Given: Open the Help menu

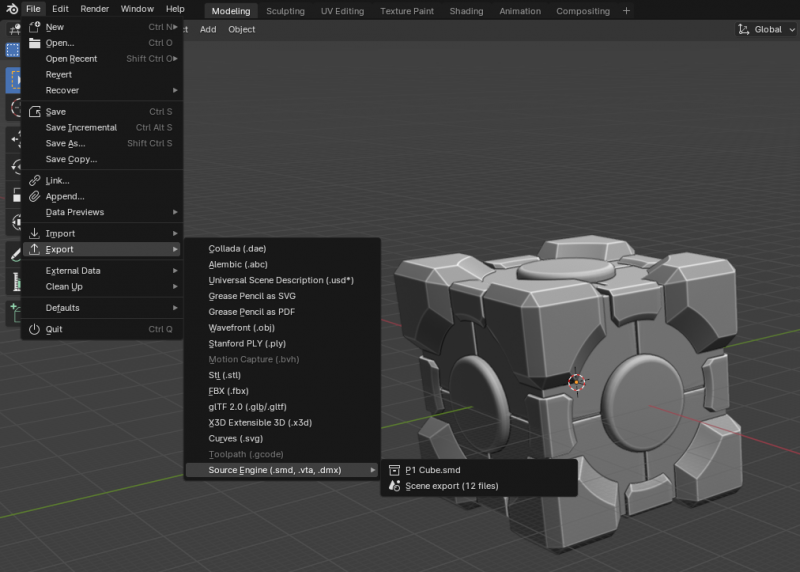Looking at the screenshot, I should (175, 9).
